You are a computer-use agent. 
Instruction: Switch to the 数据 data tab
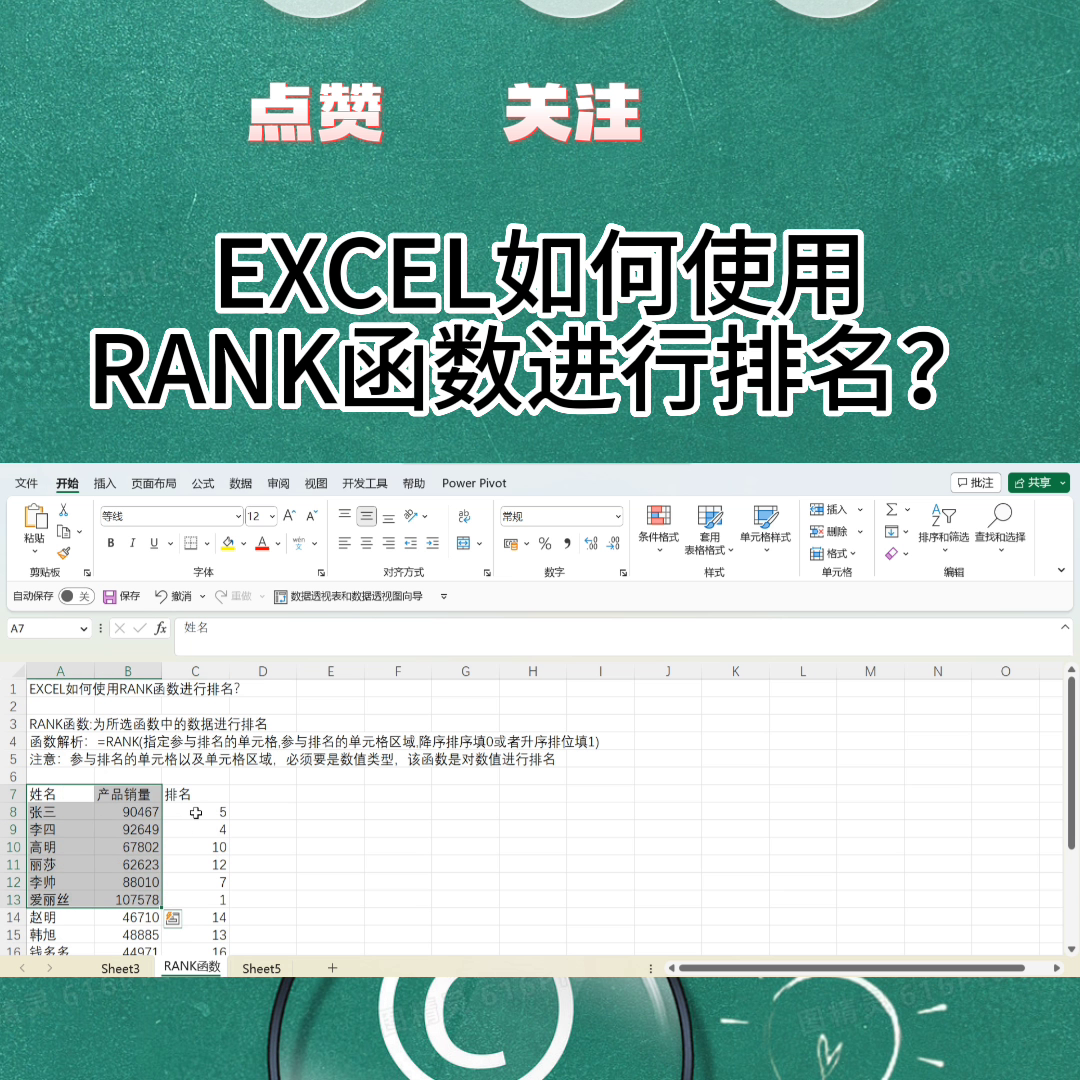240,483
